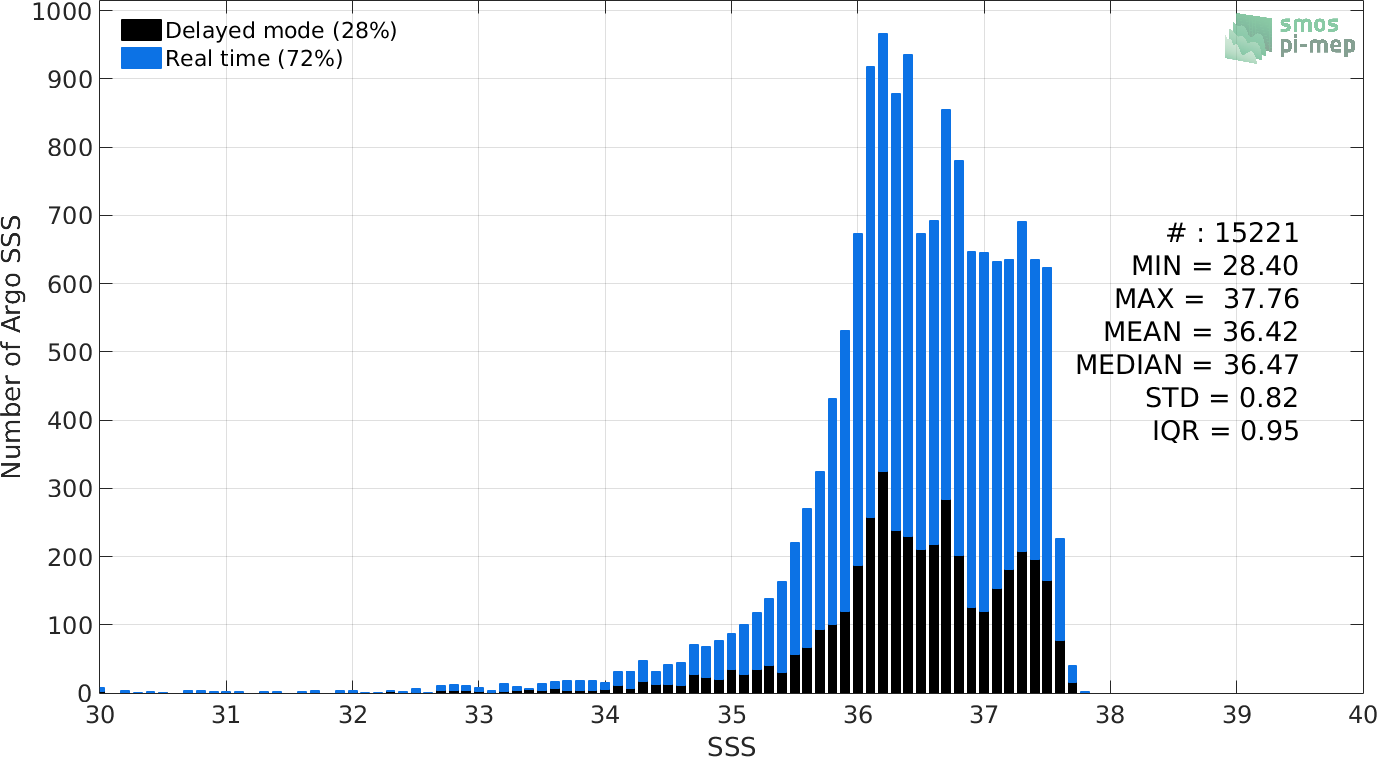The height and width of the screenshot is (757, 1377).
Task: Click the x-axis tick label 38
Action: pos(1111,715)
